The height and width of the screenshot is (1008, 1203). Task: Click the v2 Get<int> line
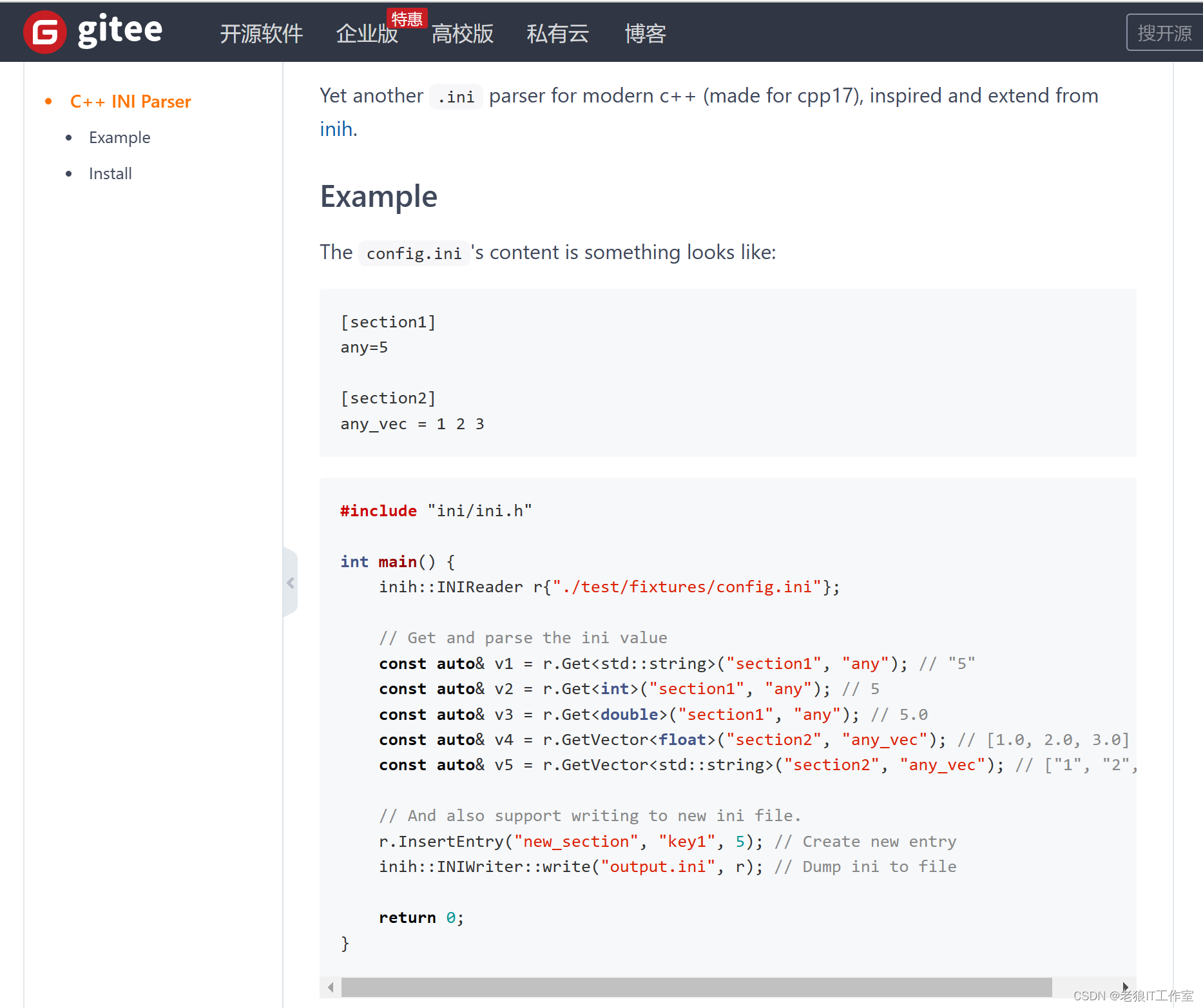tap(629, 689)
